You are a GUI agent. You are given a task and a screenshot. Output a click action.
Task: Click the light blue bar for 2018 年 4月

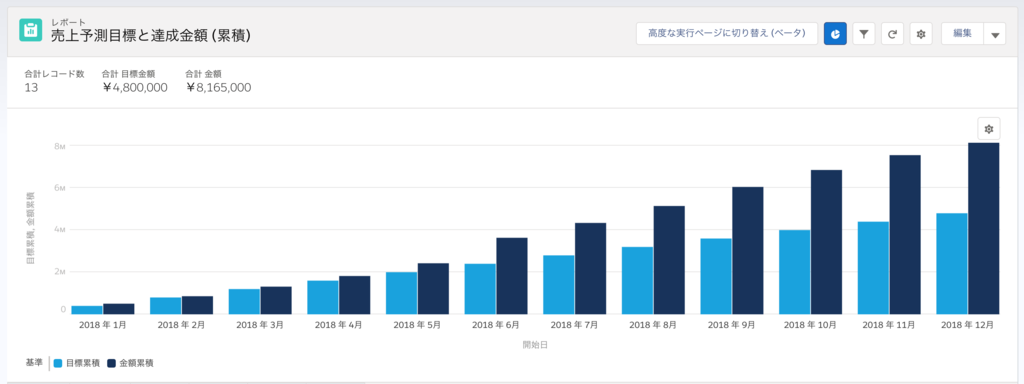(323, 297)
